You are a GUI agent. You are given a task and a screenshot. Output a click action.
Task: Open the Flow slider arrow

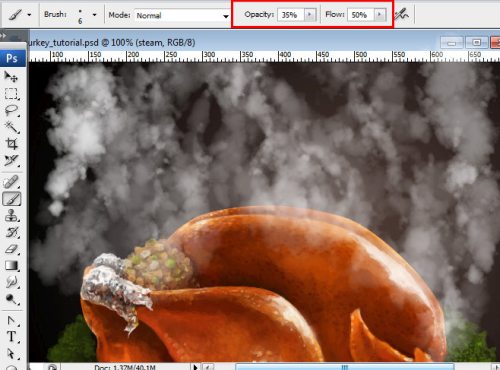379,15
